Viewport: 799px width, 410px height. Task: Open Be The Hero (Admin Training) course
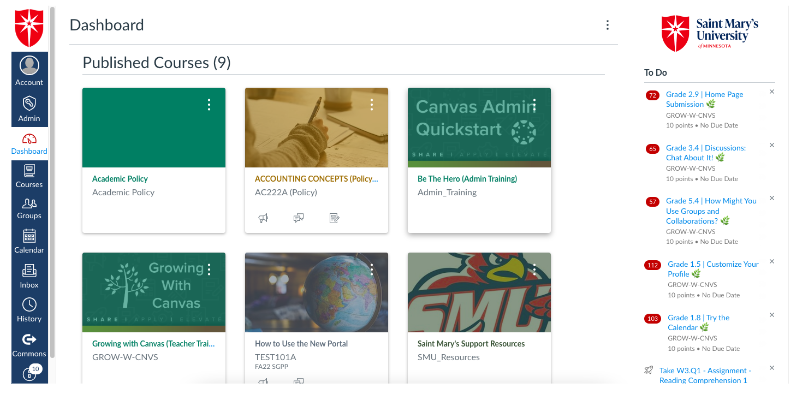point(467,179)
